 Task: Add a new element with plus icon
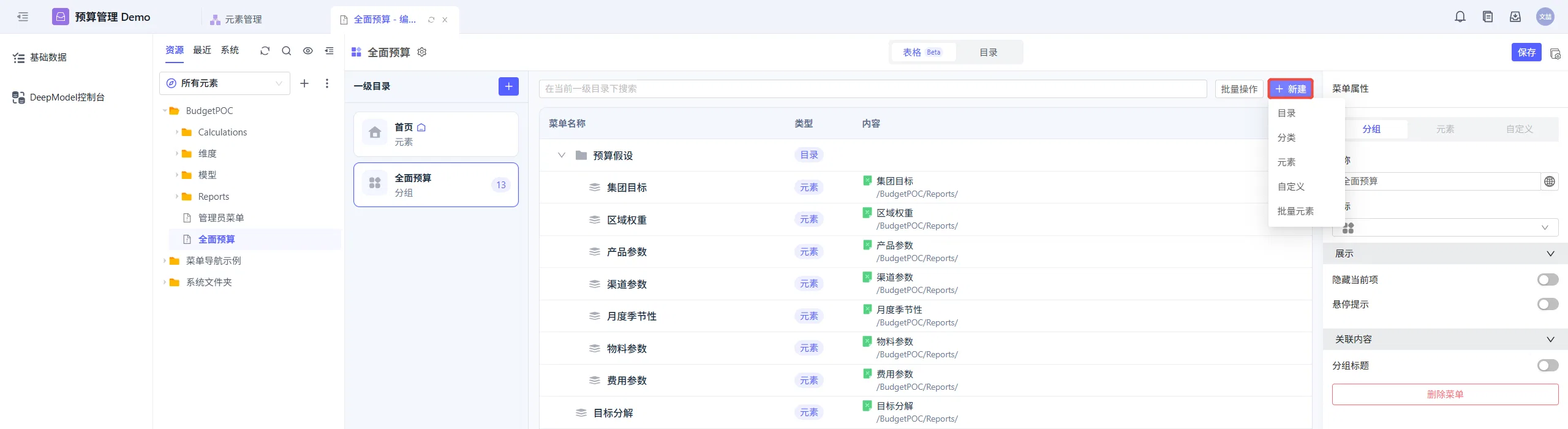(x=304, y=83)
